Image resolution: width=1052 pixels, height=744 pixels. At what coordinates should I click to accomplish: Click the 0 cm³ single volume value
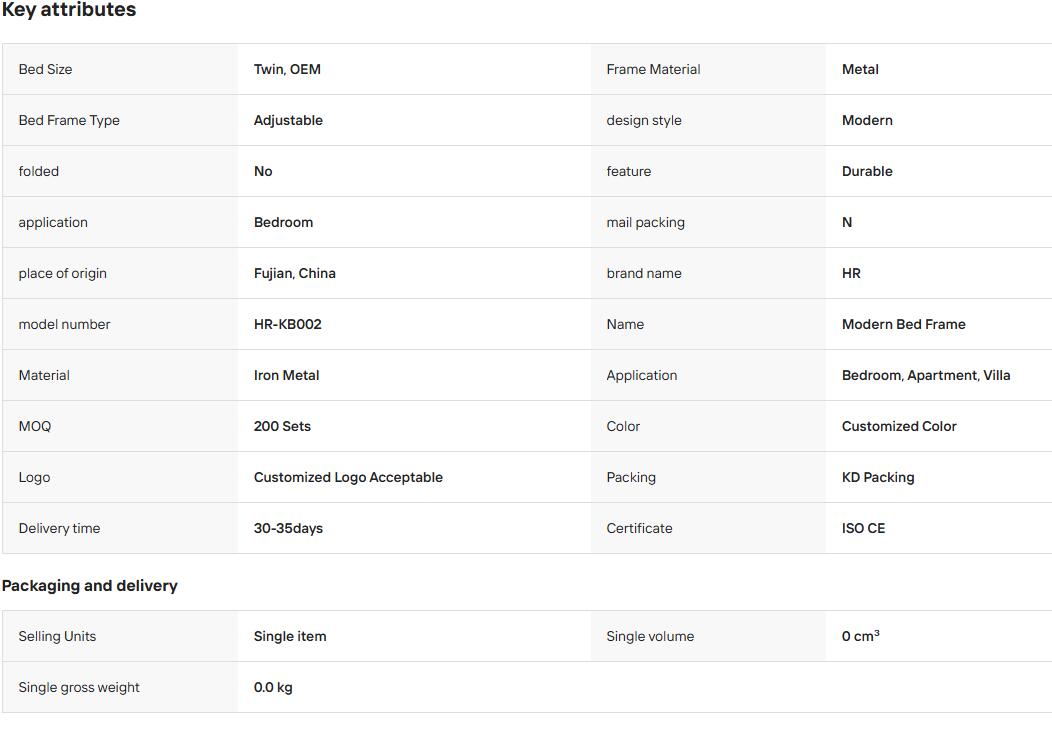click(861, 636)
